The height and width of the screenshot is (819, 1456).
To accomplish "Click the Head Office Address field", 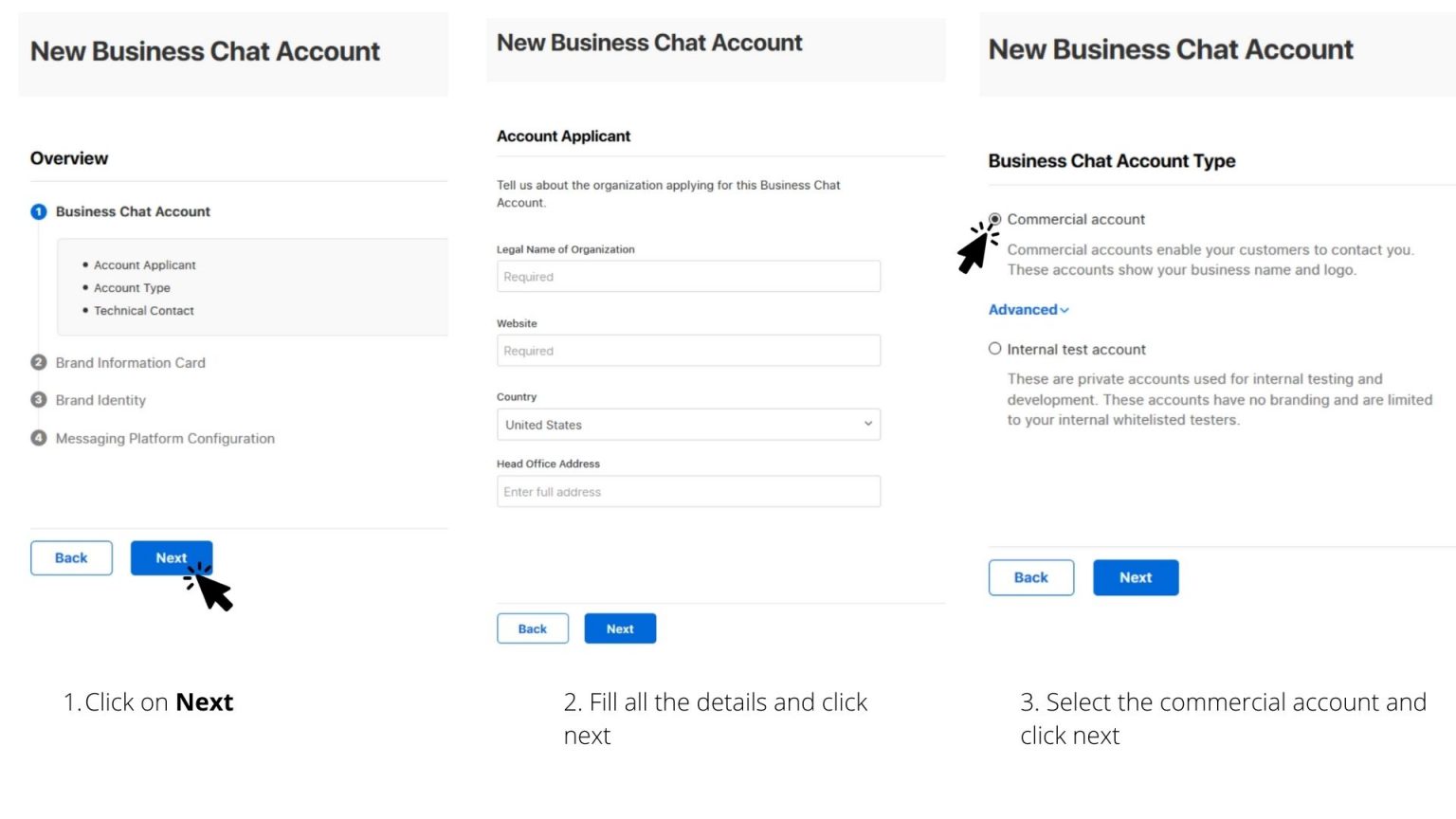I will tap(688, 491).
